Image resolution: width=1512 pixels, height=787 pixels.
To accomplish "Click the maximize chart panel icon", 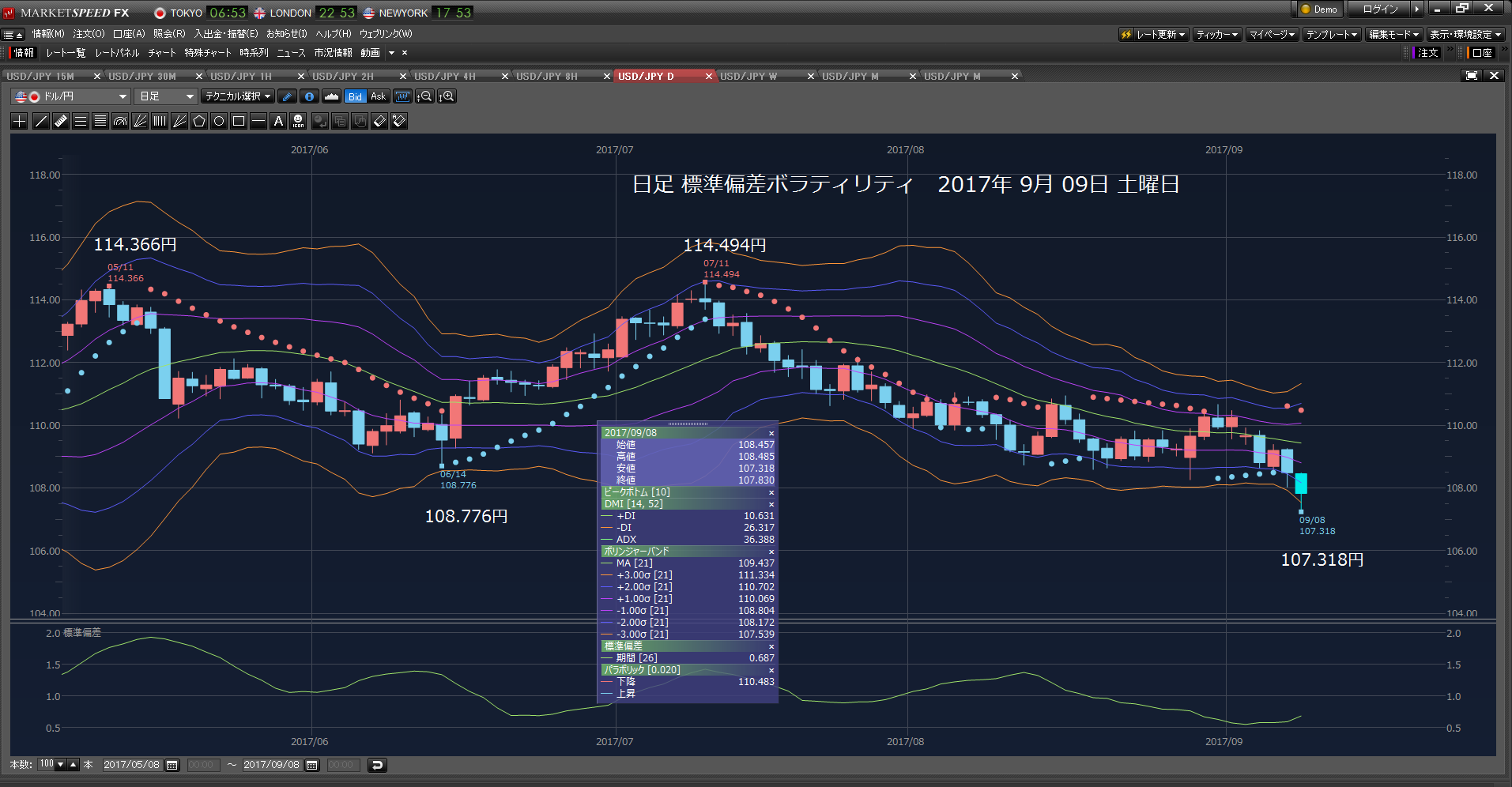I will point(1472,76).
